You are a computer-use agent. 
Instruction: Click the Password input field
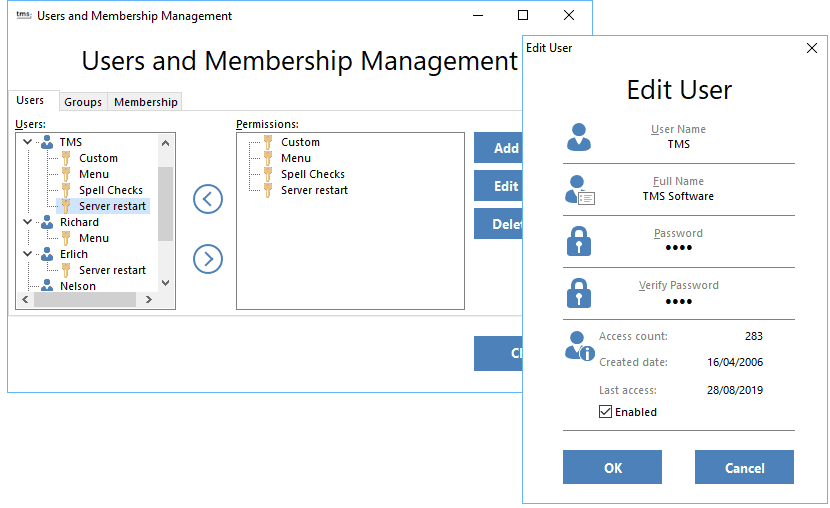(x=679, y=248)
